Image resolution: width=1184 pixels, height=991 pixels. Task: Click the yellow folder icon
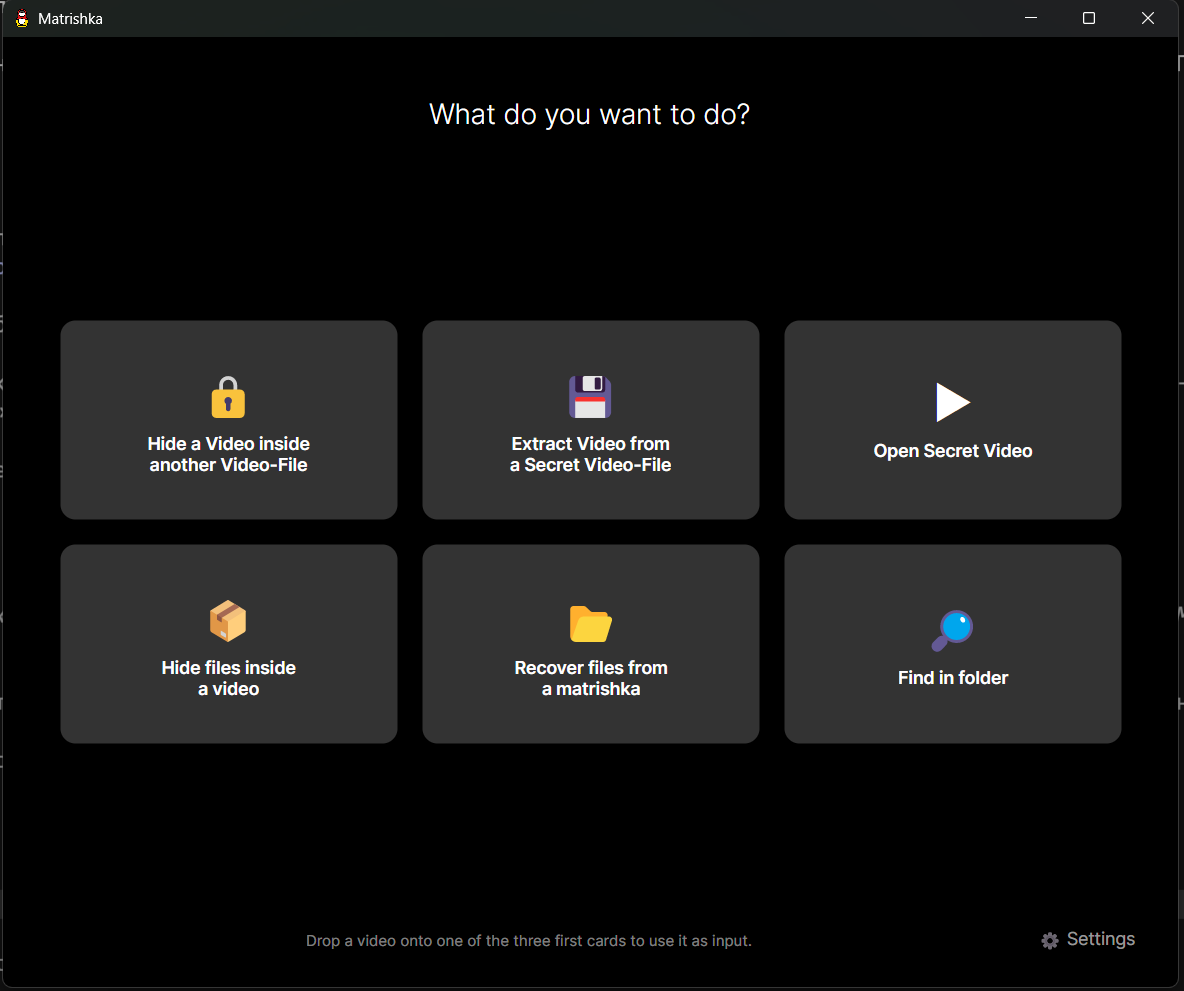[x=590, y=624]
